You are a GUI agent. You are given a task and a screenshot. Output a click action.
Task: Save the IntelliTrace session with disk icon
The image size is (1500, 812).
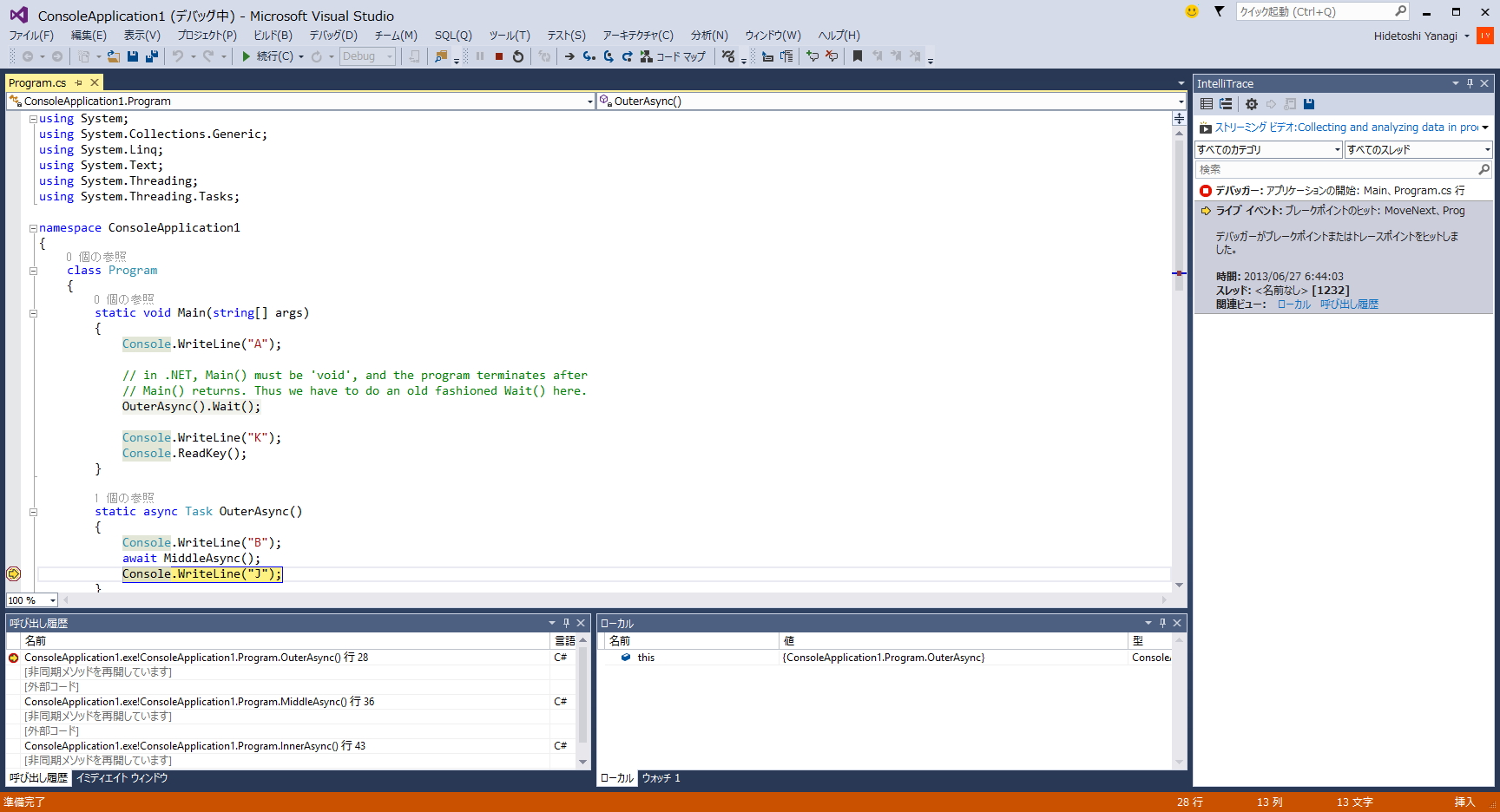click(1309, 103)
